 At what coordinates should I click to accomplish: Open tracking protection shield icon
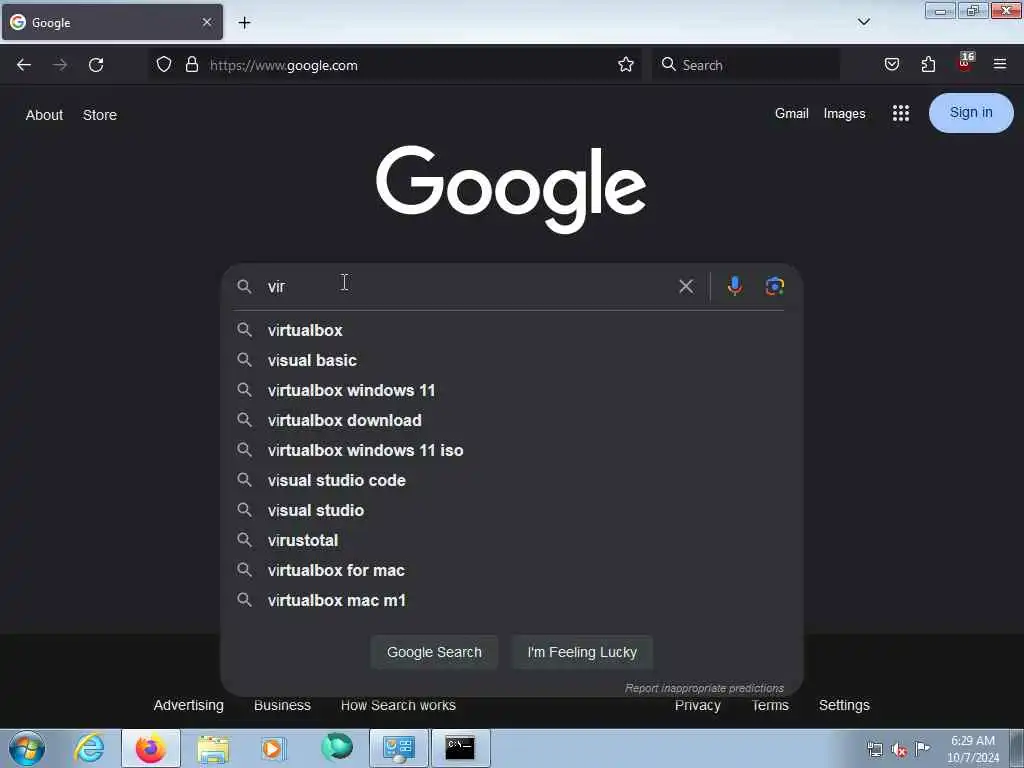coord(164,65)
